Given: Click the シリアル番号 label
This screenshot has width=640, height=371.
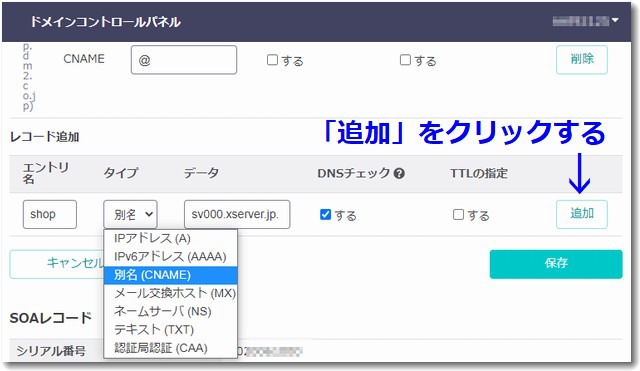Looking at the screenshot, I should pyautogui.click(x=51, y=351).
